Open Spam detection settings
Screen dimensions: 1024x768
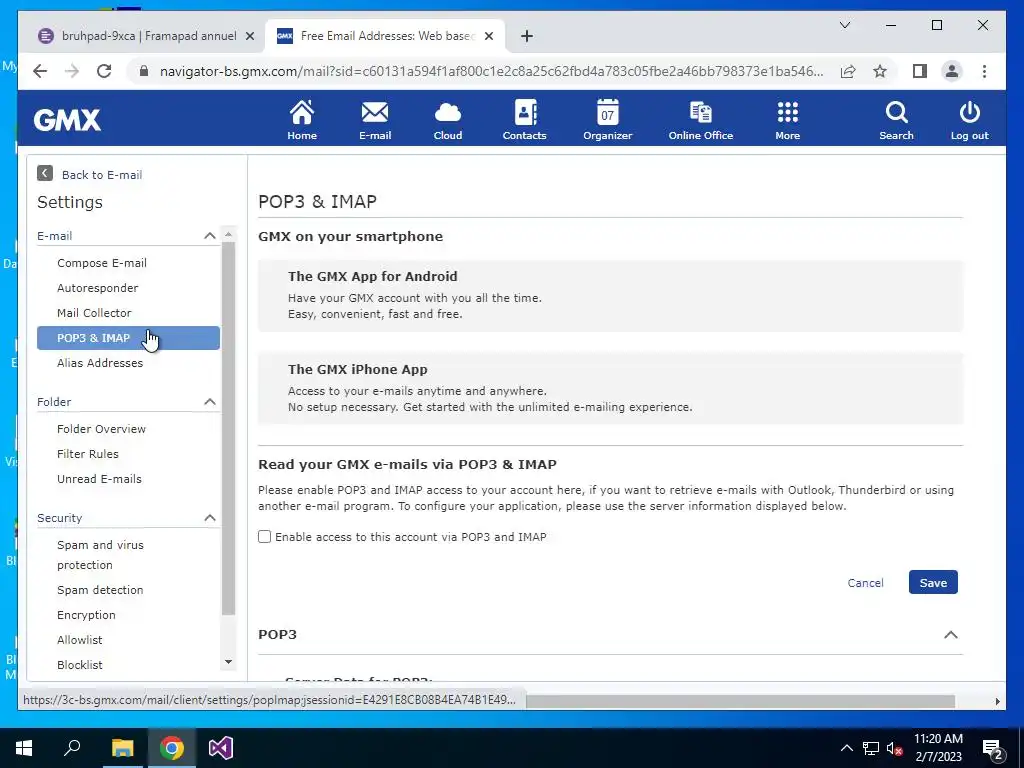(x=100, y=590)
